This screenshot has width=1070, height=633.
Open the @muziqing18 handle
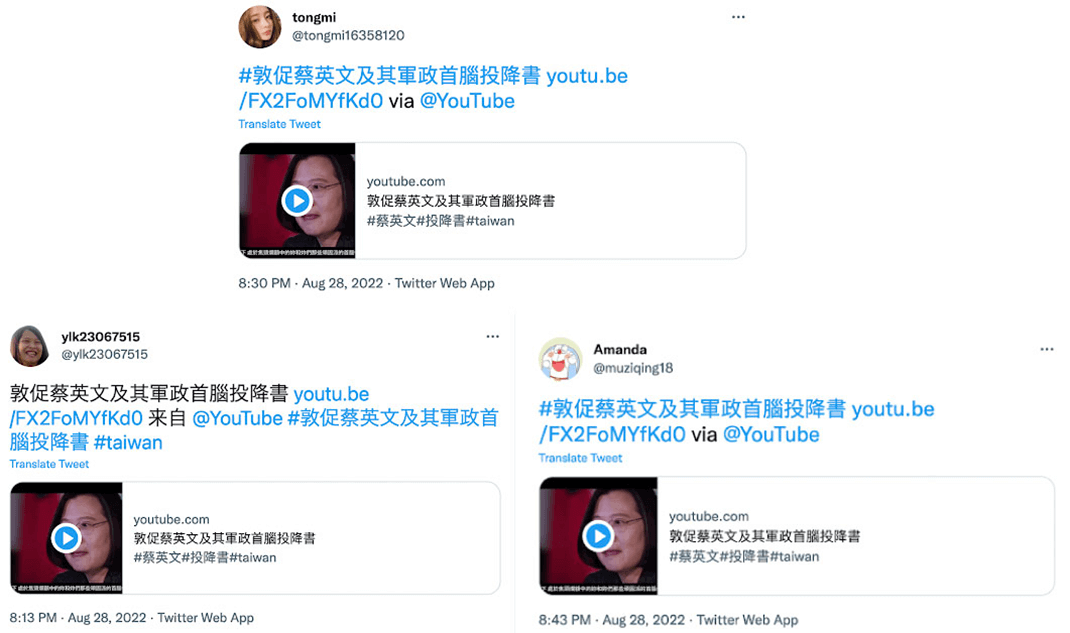[633, 368]
